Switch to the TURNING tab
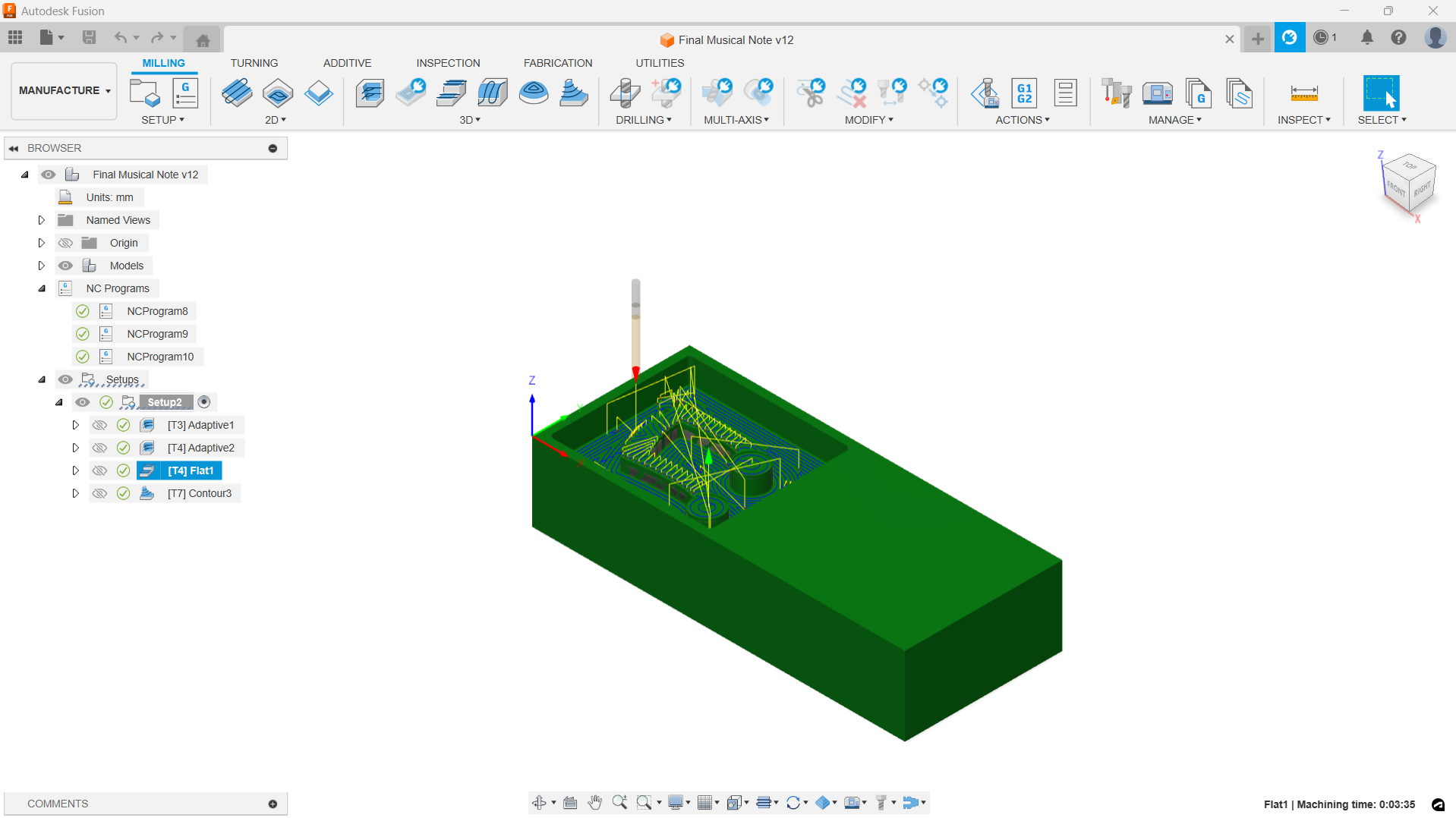 254,63
